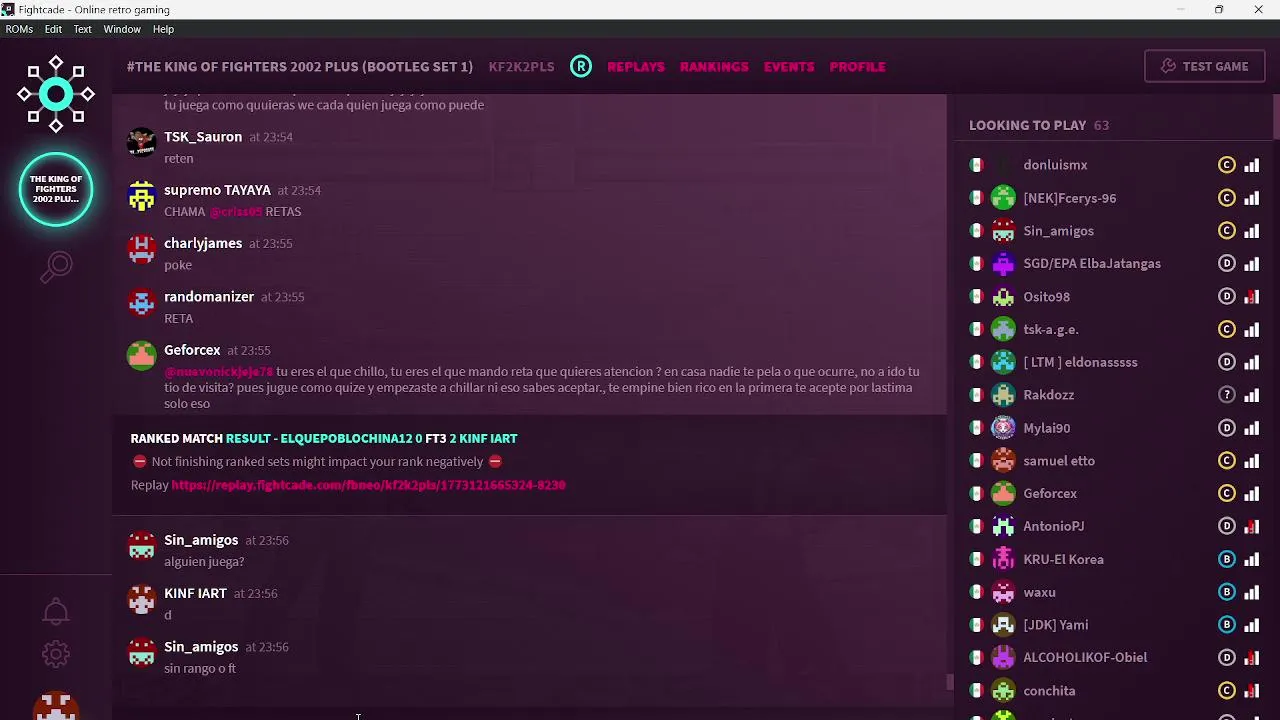Image resolution: width=1280 pixels, height=720 pixels.
Task: Click Sin_amigos username on 'alguien juega?' message
Action: [x=201, y=540]
